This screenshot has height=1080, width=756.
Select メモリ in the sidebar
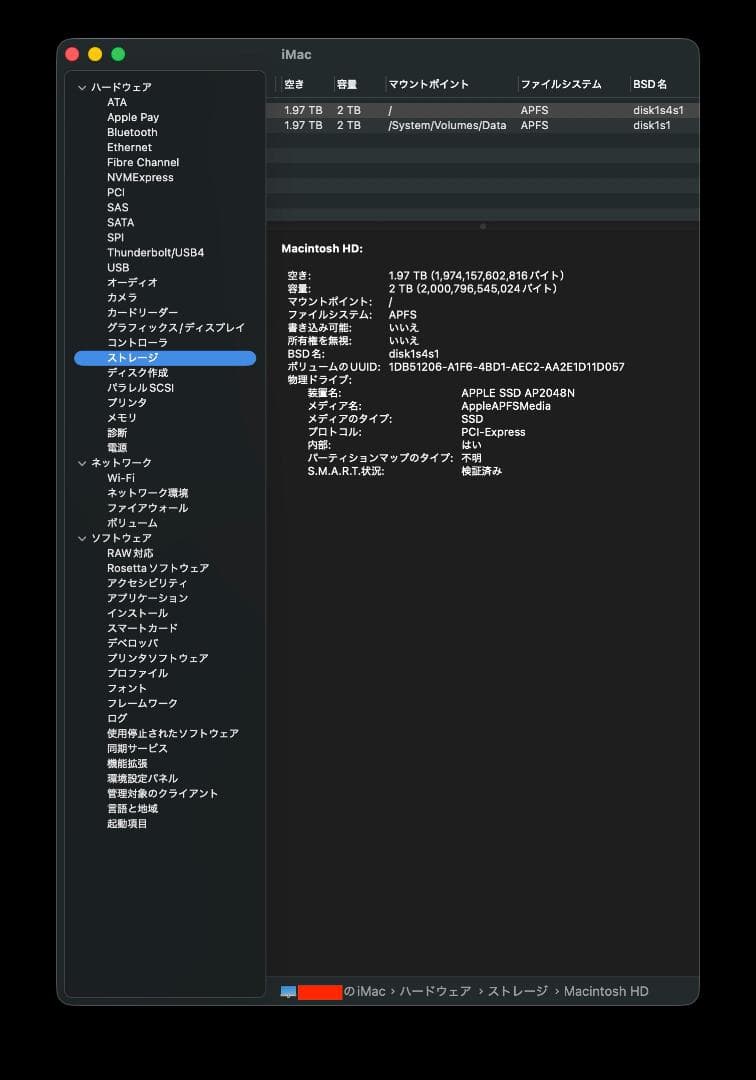(122, 418)
